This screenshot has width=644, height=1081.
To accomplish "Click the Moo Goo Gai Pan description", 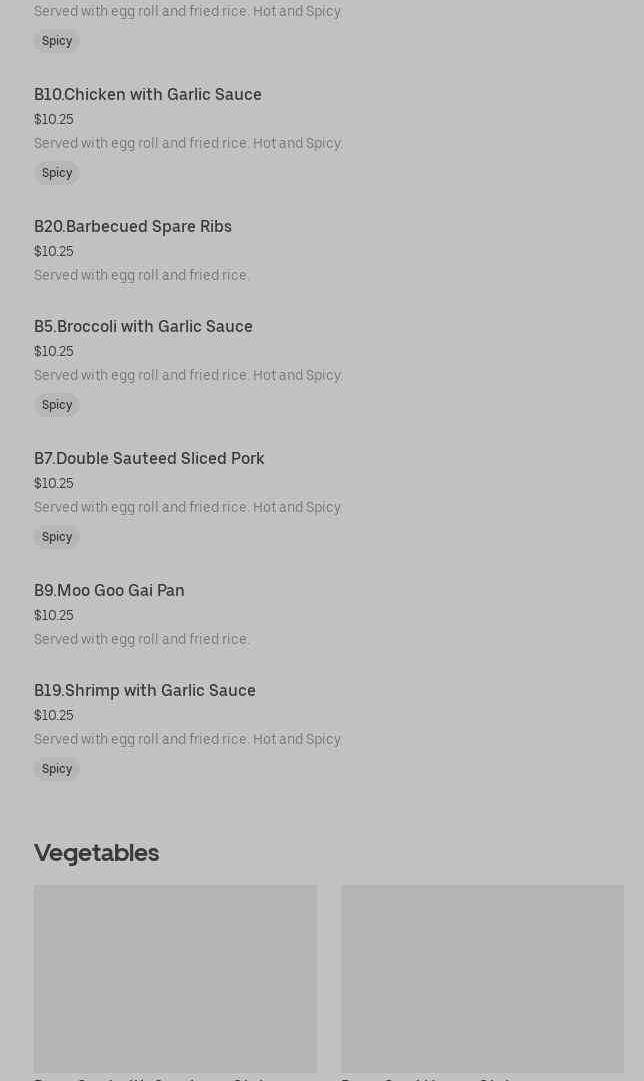I will [142, 639].
